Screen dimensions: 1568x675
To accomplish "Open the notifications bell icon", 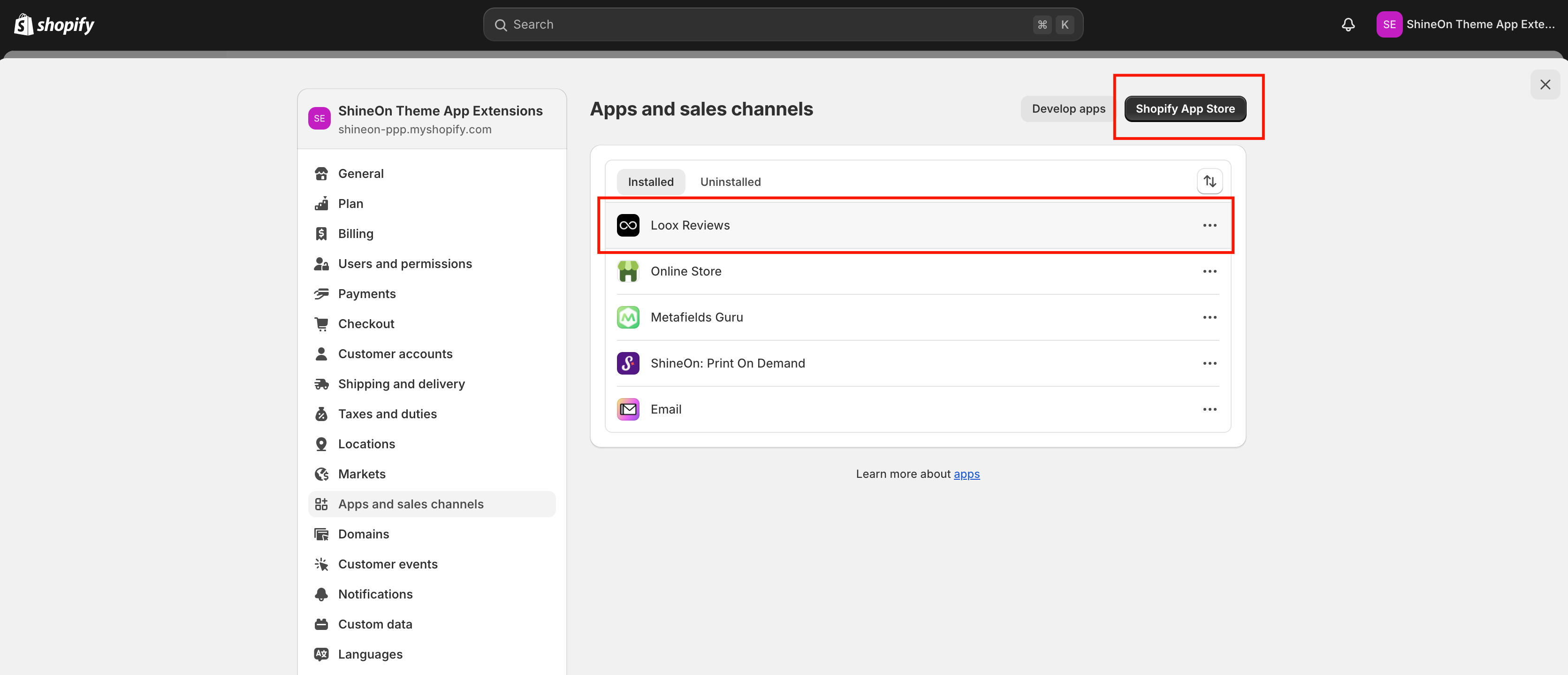I will coord(1348,24).
